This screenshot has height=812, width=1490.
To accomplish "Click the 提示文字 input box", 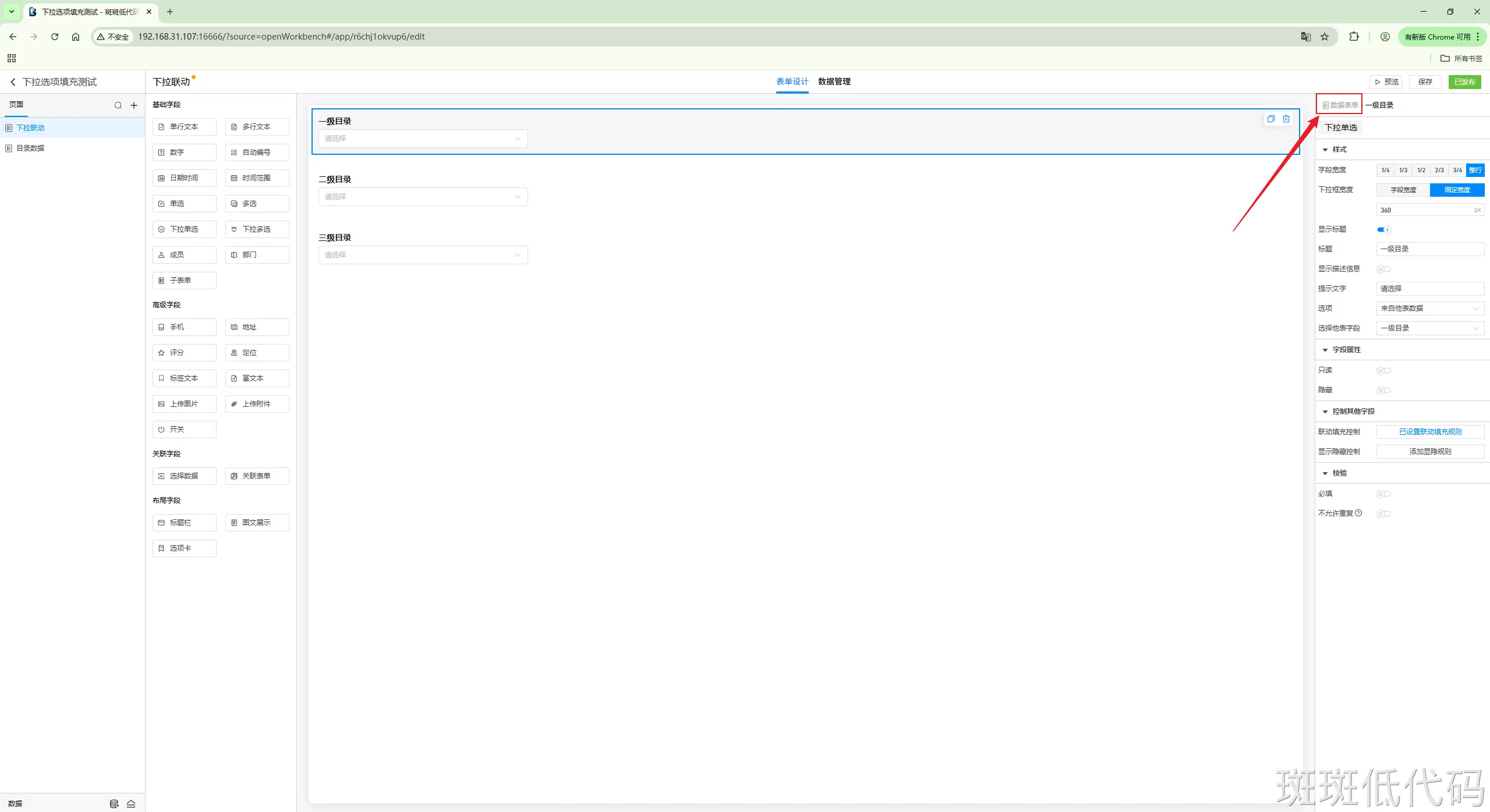I will pos(1429,289).
